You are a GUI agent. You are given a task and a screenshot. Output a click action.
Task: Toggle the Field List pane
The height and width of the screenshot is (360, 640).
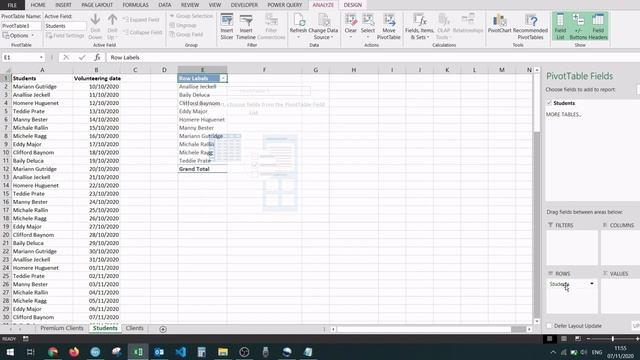[x=560, y=26]
